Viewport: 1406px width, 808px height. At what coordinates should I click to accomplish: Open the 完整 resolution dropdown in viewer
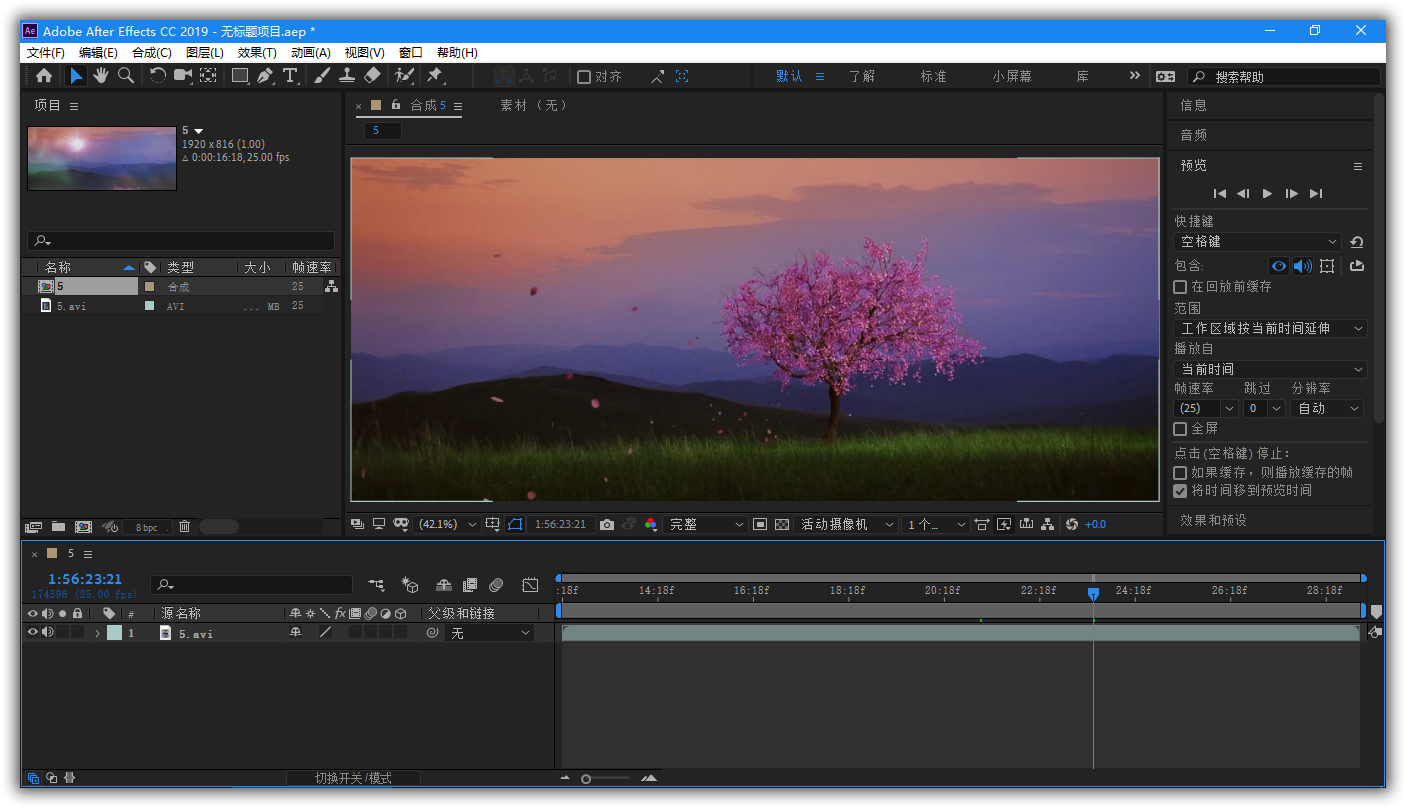[x=706, y=524]
